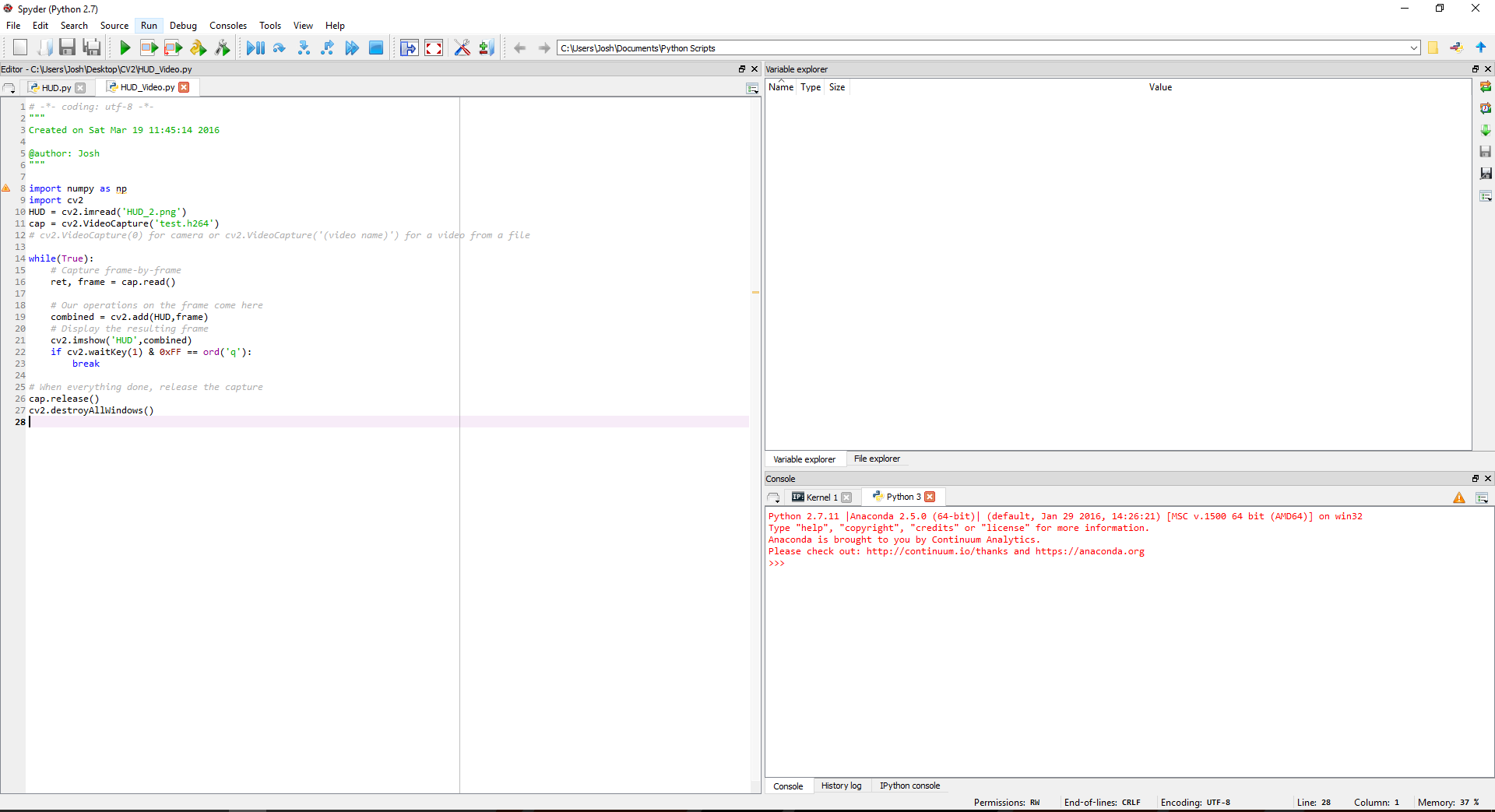Save the current file
Screen dimensions: 1495x812
click(x=68, y=47)
